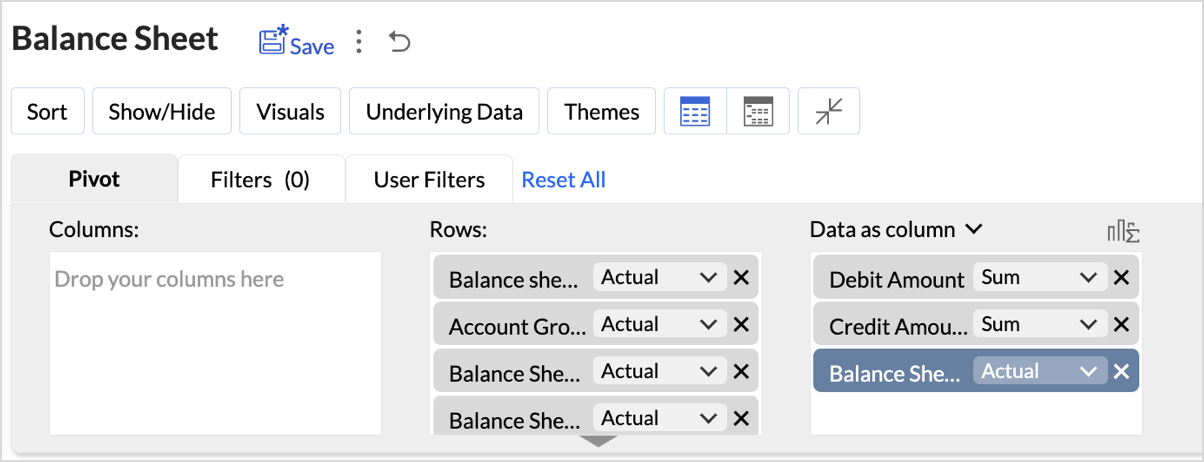Click the Save icon with asterisk

[x=273, y=41]
